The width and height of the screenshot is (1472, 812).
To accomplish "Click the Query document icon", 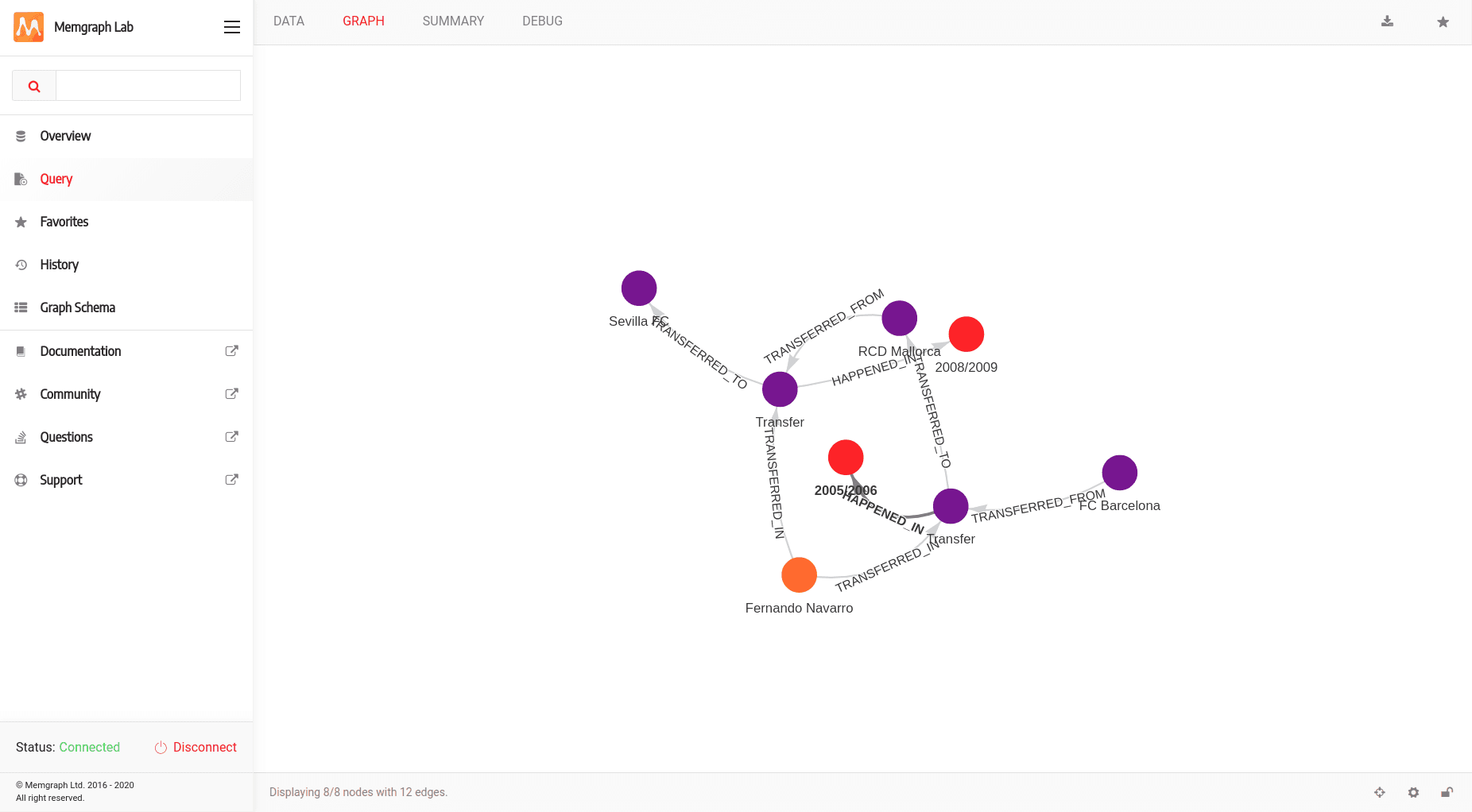I will pos(21,180).
